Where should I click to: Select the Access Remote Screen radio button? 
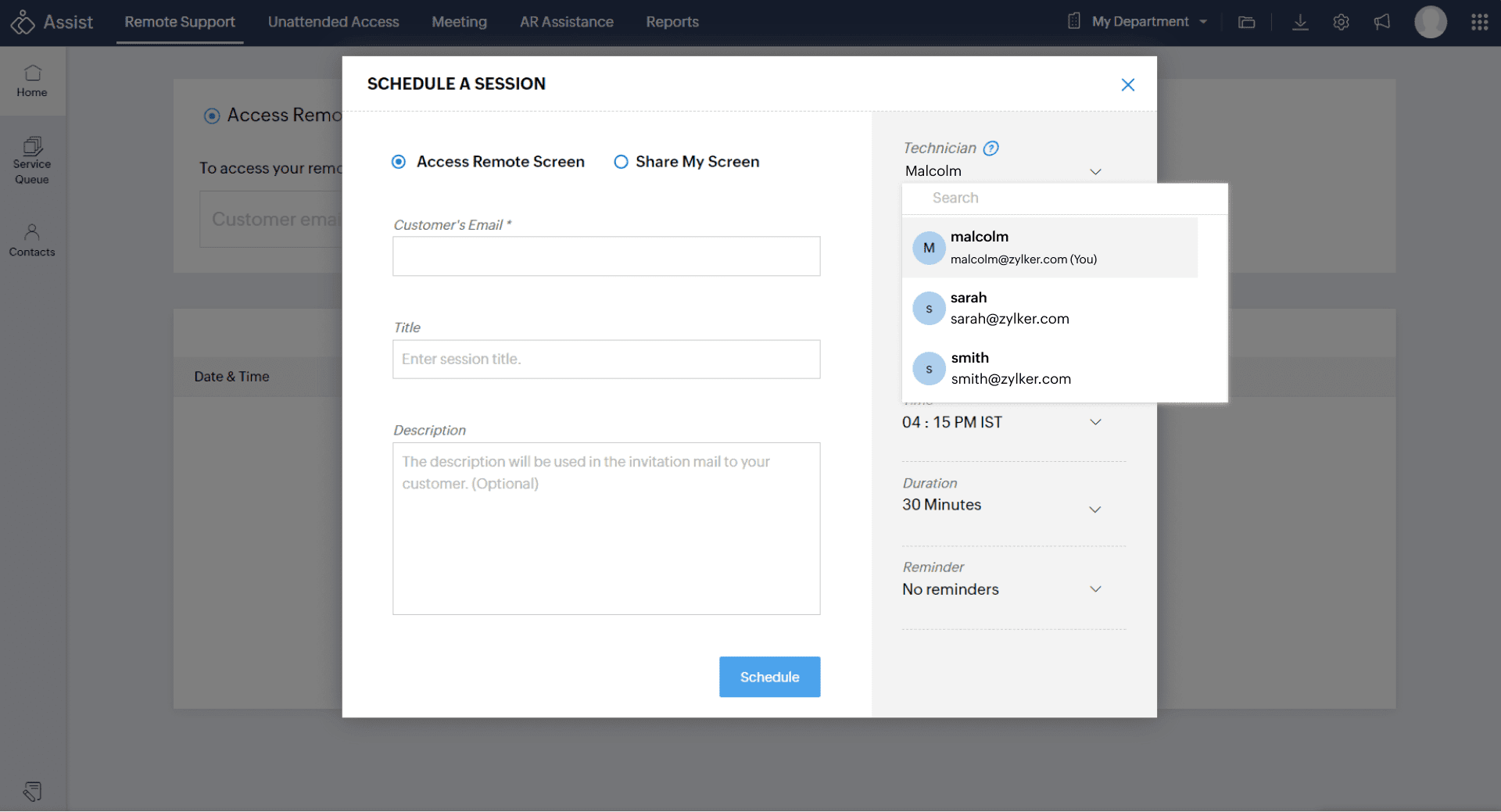(x=399, y=162)
